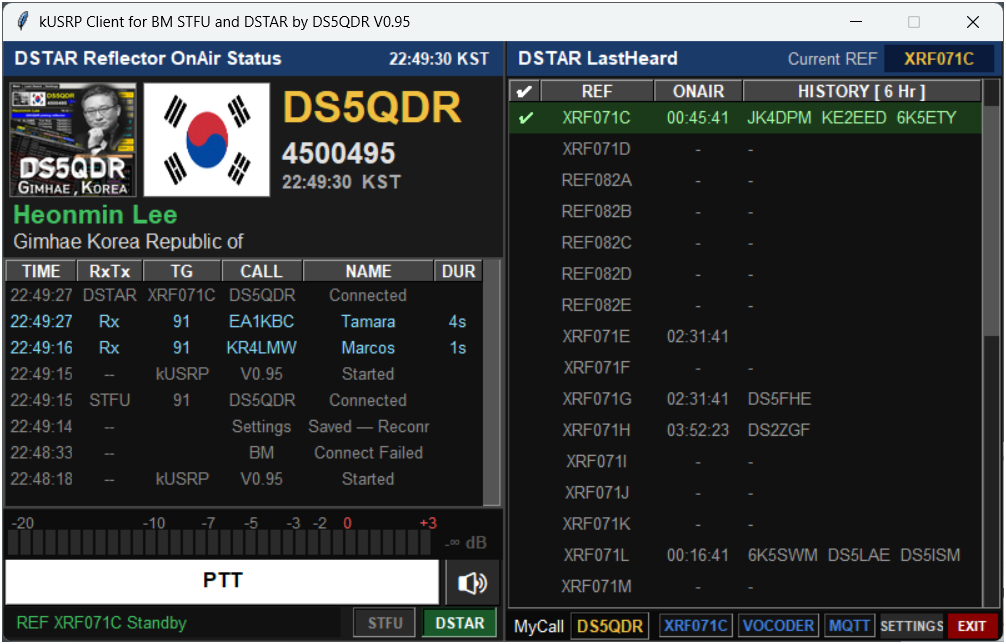Select reflector XRF071H
Image resolution: width=1006 pixels, height=644 pixels.
(746, 430)
